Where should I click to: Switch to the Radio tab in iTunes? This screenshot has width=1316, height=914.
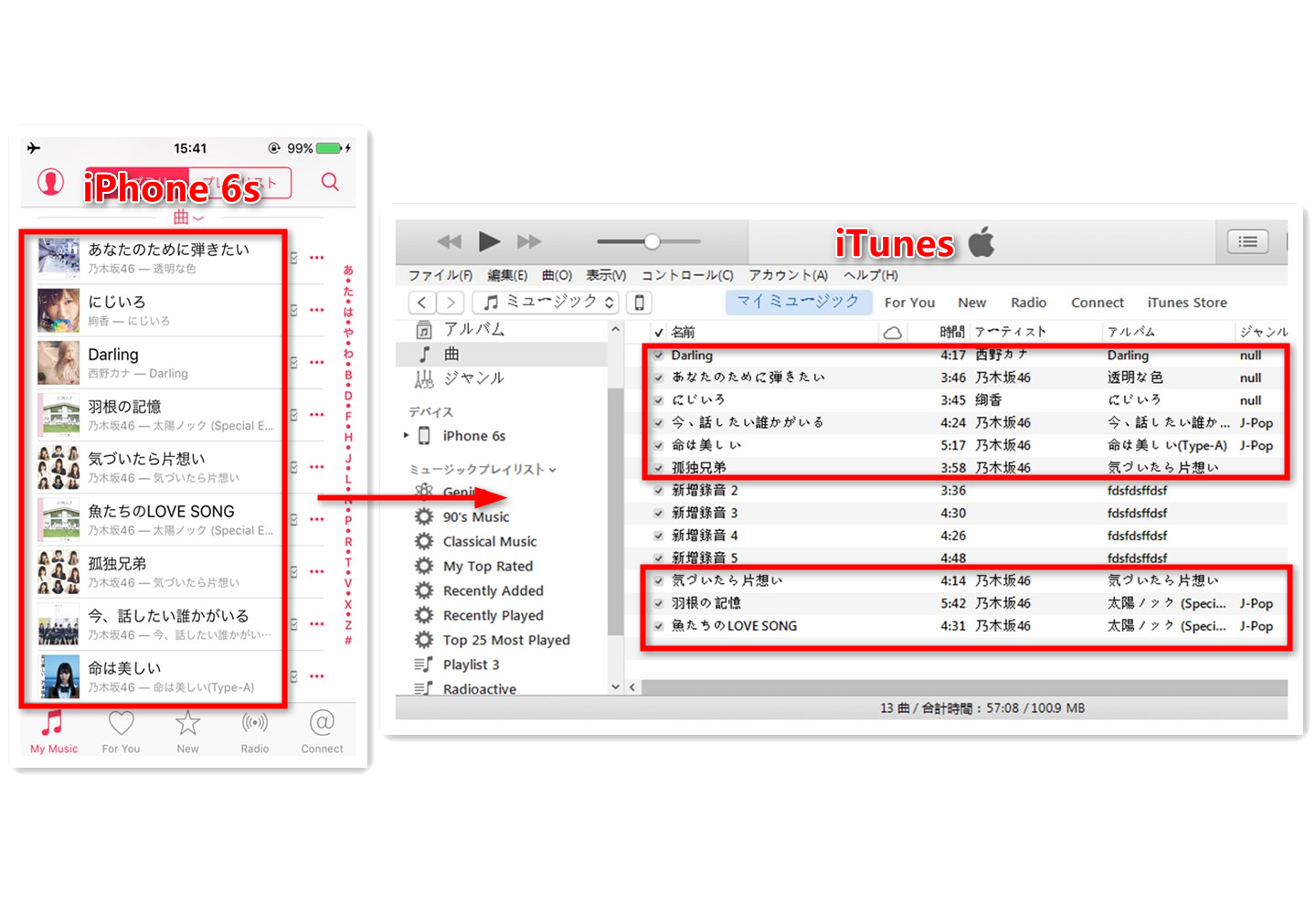(x=1028, y=303)
